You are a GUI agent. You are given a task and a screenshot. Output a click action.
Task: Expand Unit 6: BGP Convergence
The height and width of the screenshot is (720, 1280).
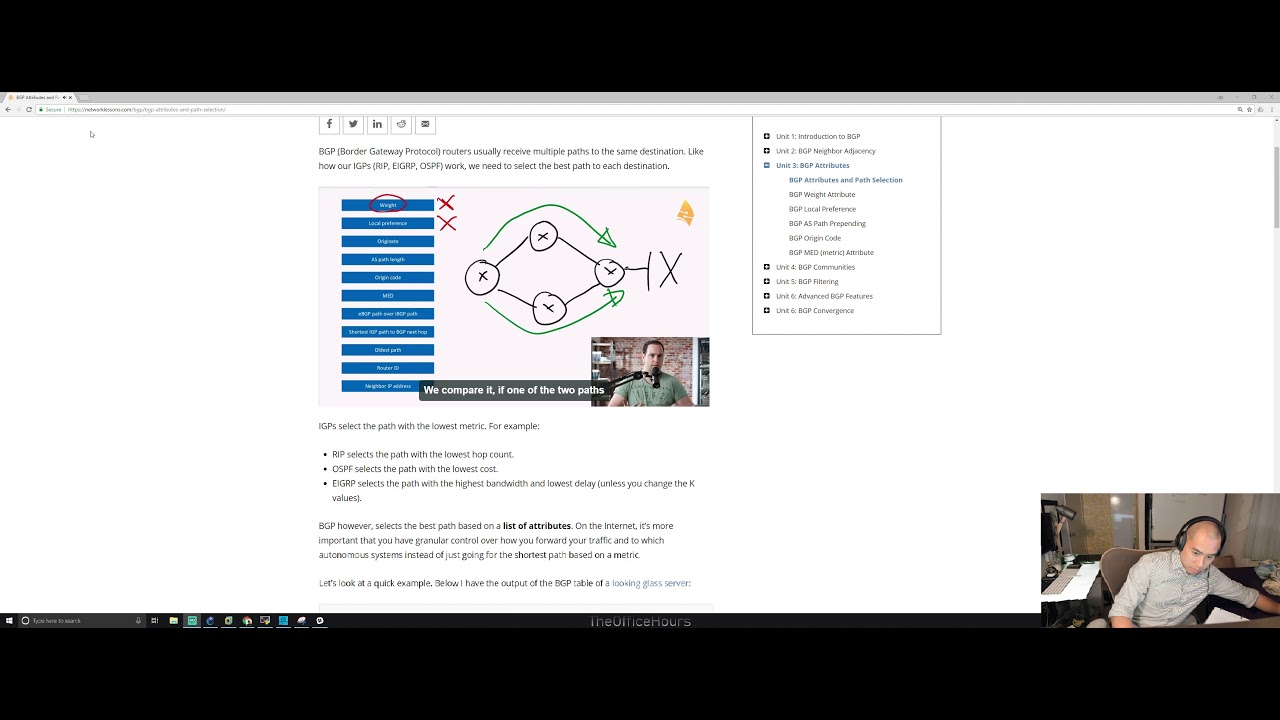767,310
